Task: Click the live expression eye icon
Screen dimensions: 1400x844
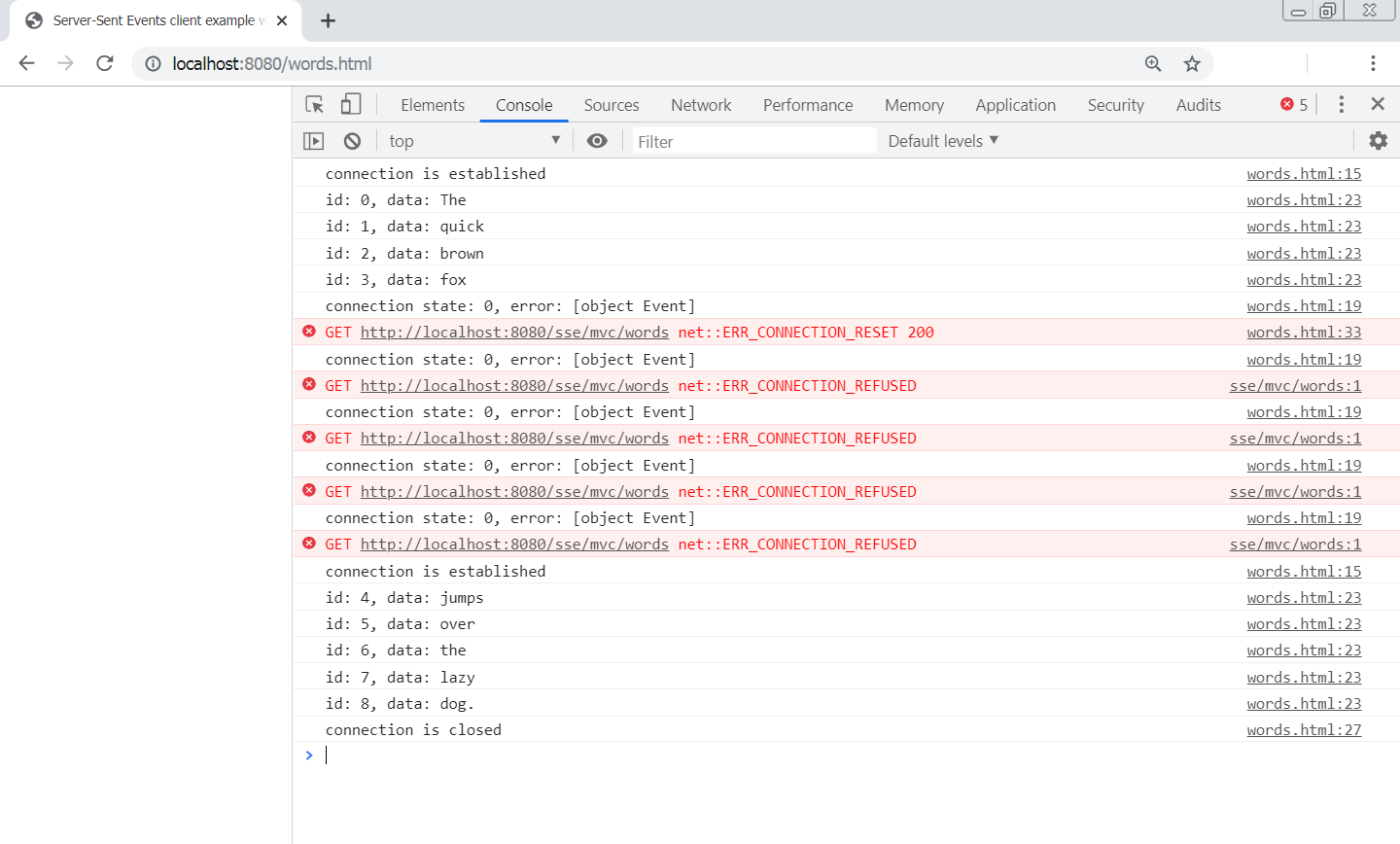Action: [597, 141]
